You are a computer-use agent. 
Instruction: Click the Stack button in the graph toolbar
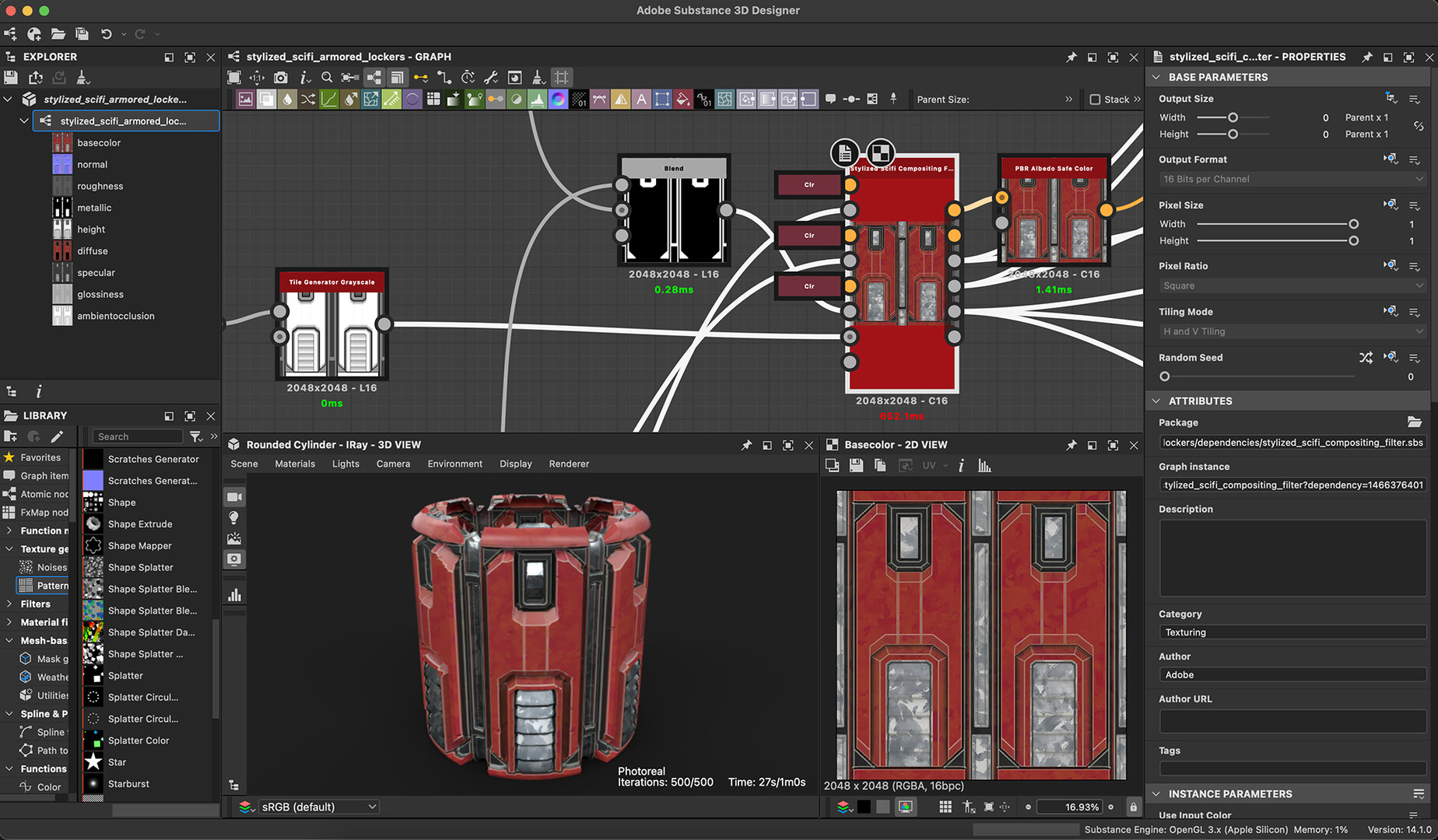tap(1114, 99)
